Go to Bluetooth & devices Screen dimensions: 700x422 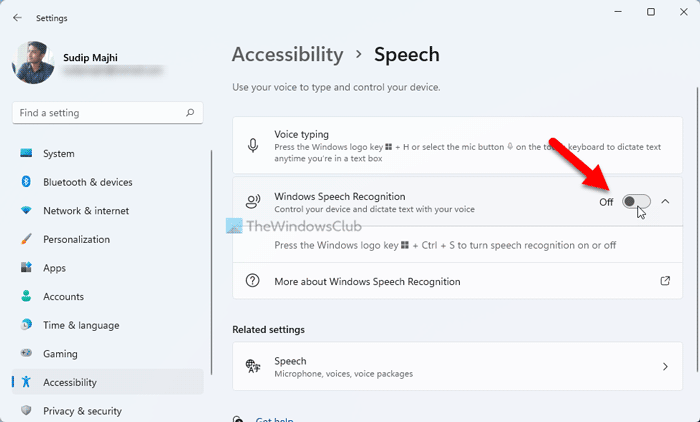tap(107, 182)
